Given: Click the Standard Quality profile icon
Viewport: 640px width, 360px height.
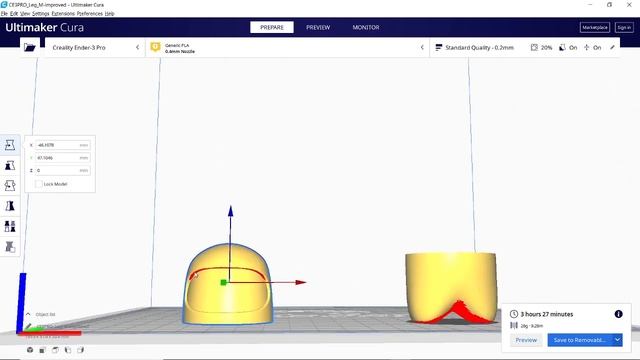Looking at the screenshot, I should (439, 47).
